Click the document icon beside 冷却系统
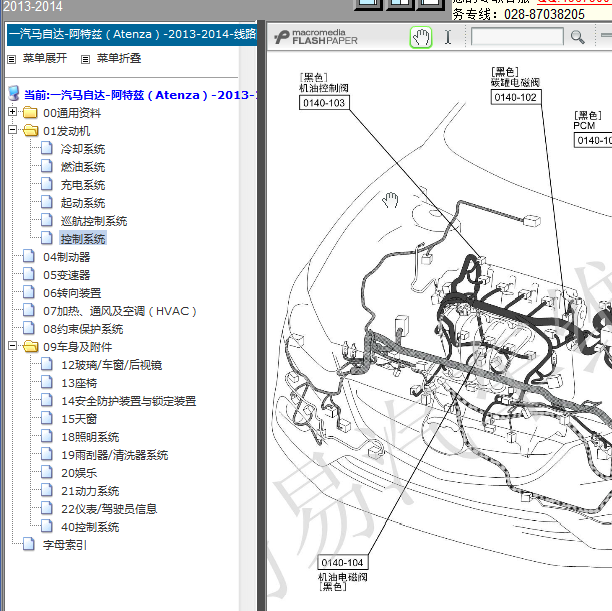This screenshot has height=611, width=612. point(47,148)
